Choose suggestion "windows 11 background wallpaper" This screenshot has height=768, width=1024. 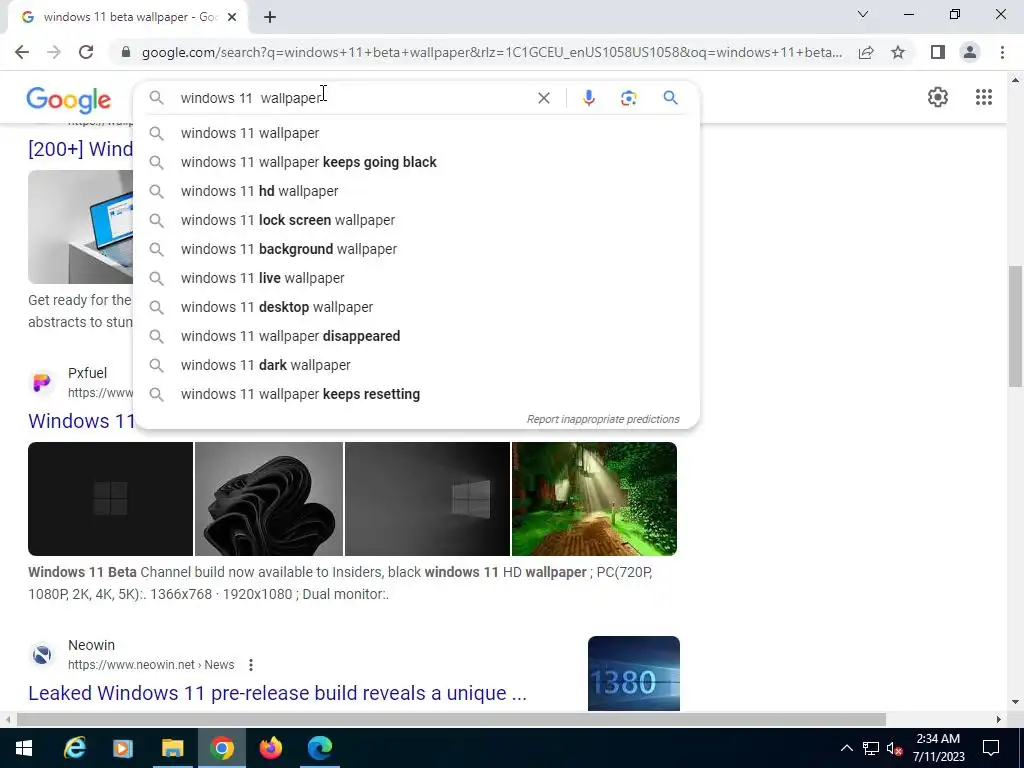pos(416,249)
